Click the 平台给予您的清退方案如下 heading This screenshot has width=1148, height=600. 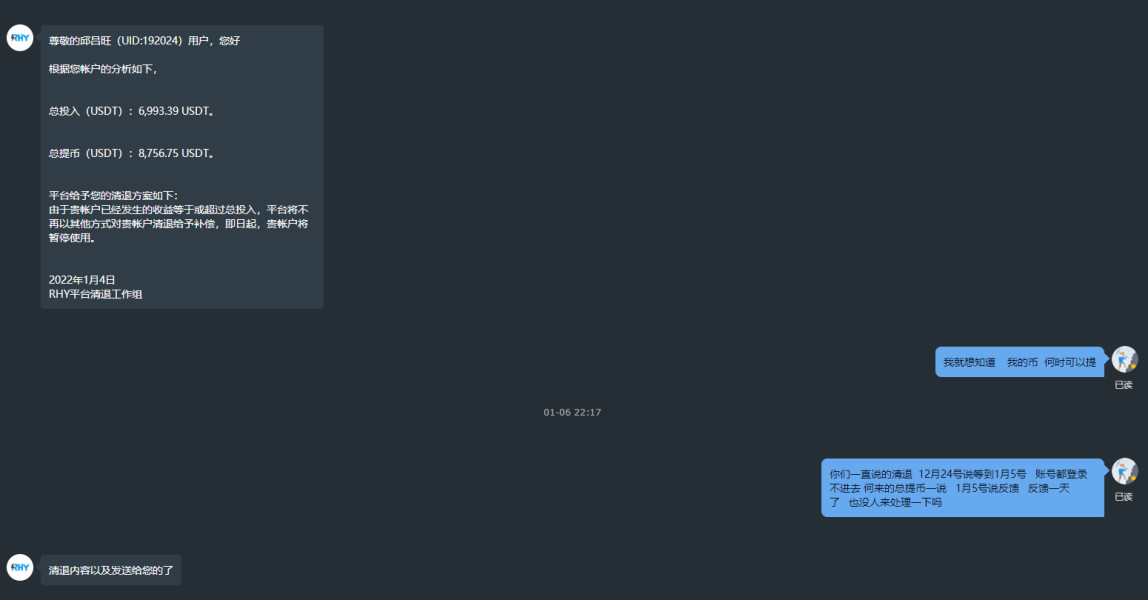point(113,195)
